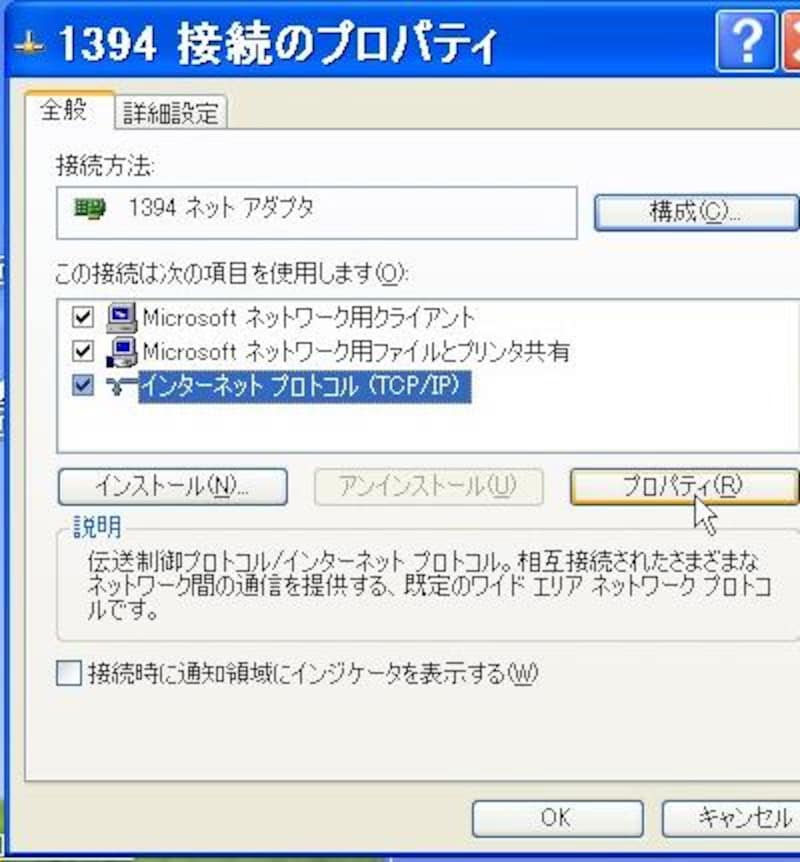The width and height of the screenshot is (800, 862).
Task: Click the インストール(N)... button
Action: point(173,487)
